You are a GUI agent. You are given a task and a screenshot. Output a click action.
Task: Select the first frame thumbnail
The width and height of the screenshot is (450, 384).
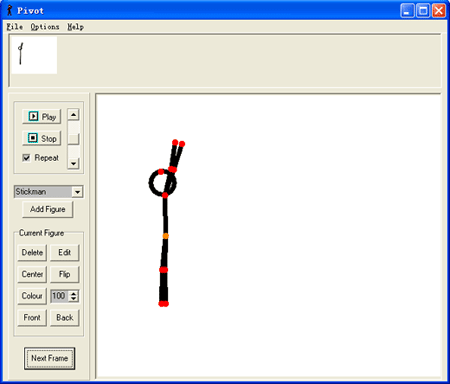point(34,55)
